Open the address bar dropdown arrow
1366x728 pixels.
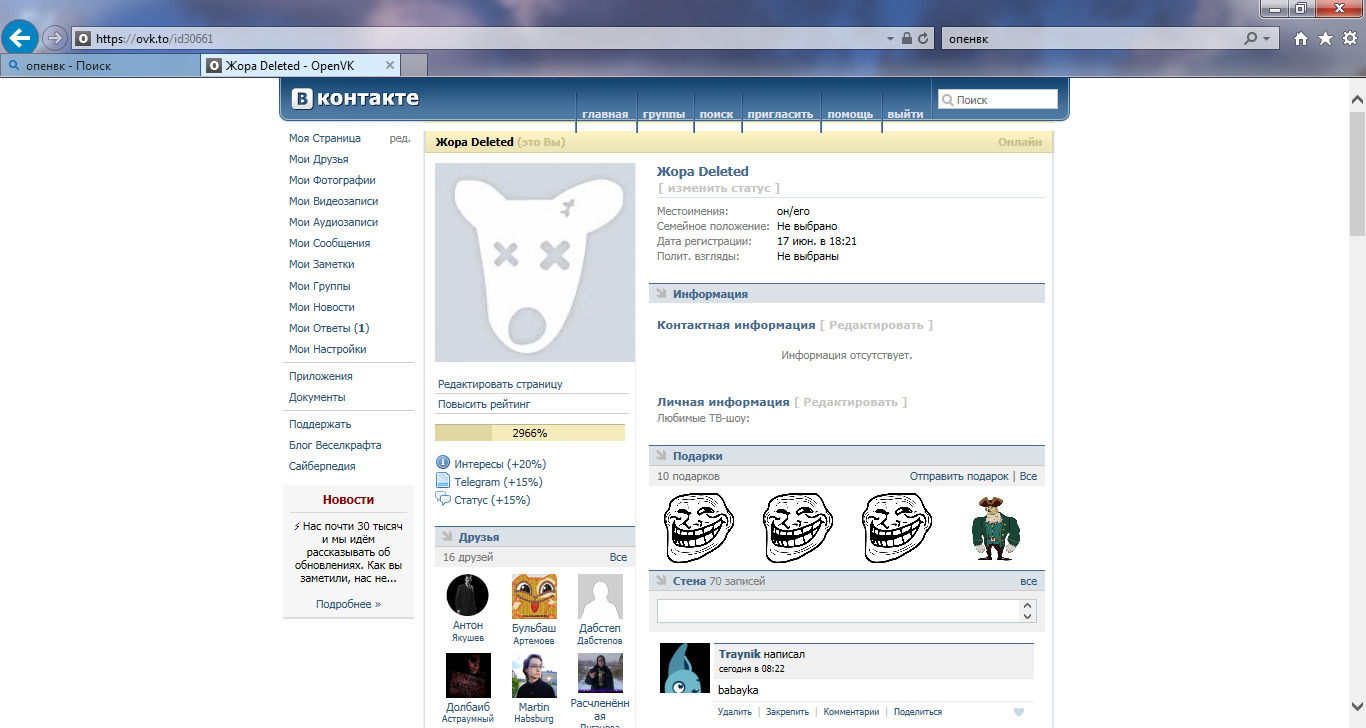tap(890, 39)
